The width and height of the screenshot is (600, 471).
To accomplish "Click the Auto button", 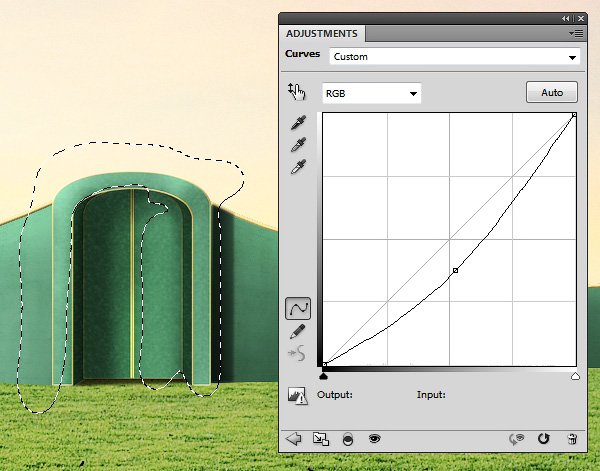I will (552, 93).
